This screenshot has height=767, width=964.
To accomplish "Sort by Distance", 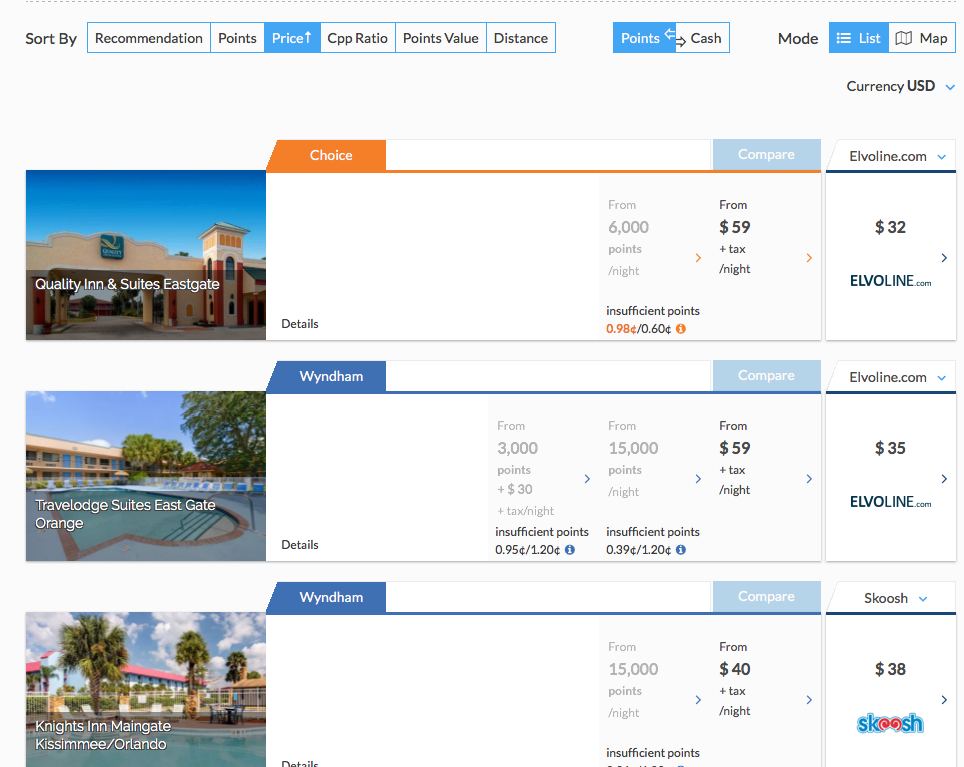I will pos(521,38).
